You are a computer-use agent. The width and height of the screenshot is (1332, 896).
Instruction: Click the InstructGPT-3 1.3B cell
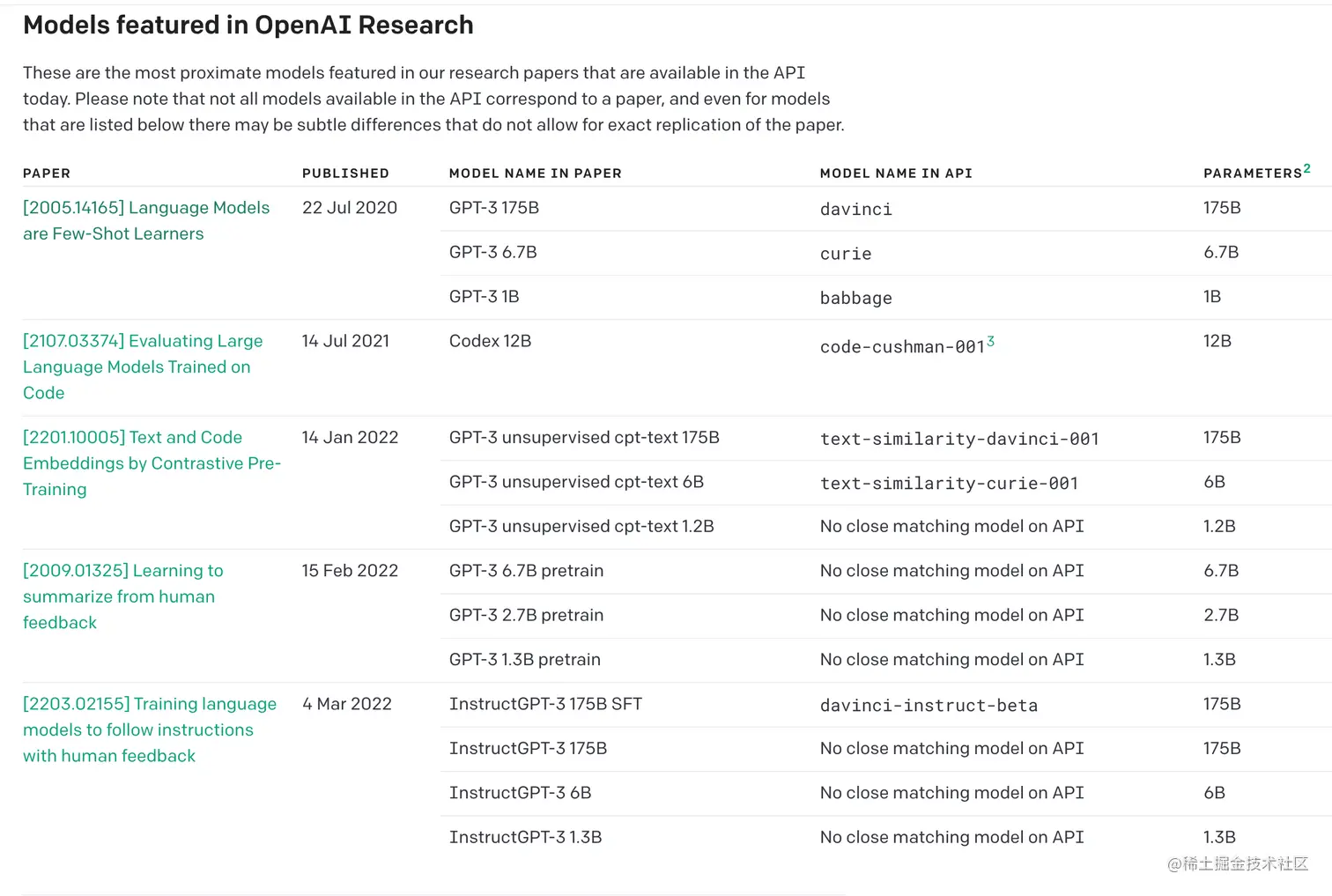coord(526,837)
